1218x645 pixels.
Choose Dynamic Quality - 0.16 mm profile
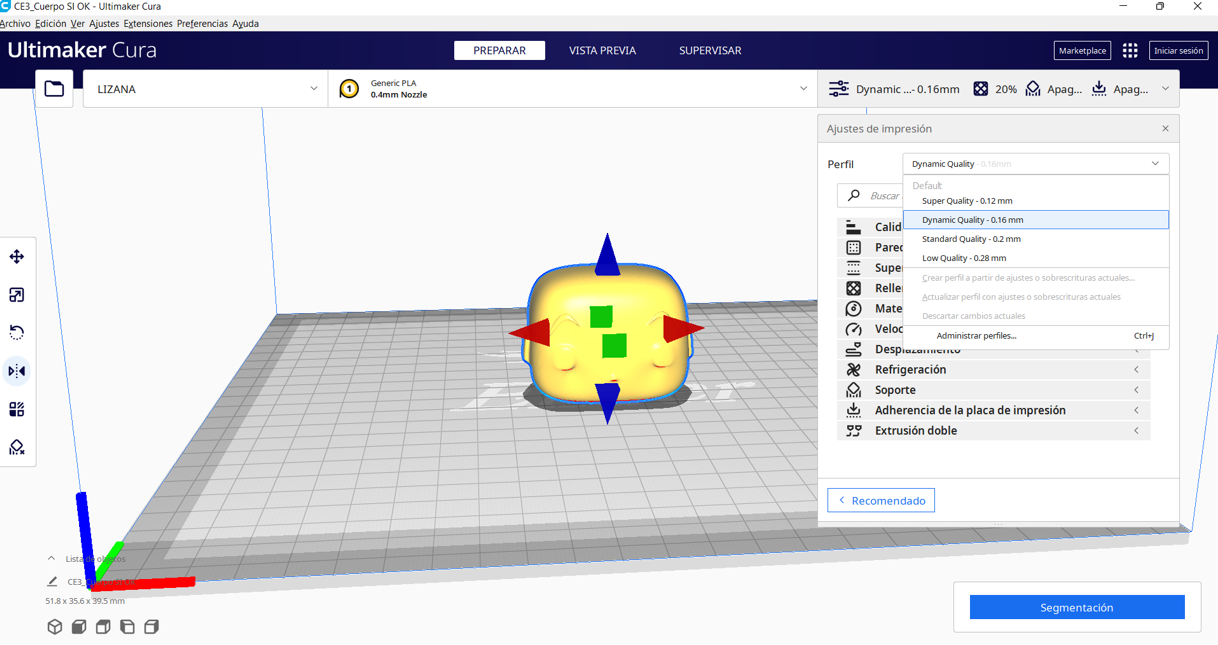pos(1035,220)
